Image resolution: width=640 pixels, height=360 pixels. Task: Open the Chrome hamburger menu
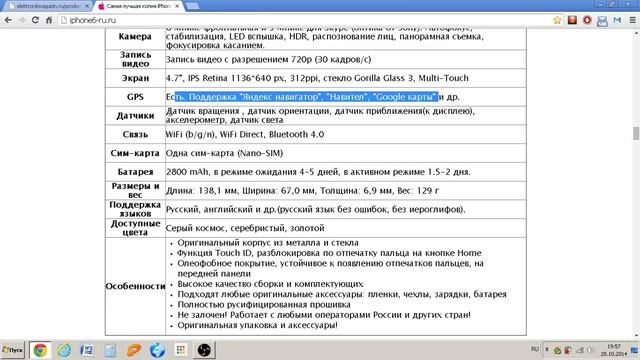click(632, 20)
